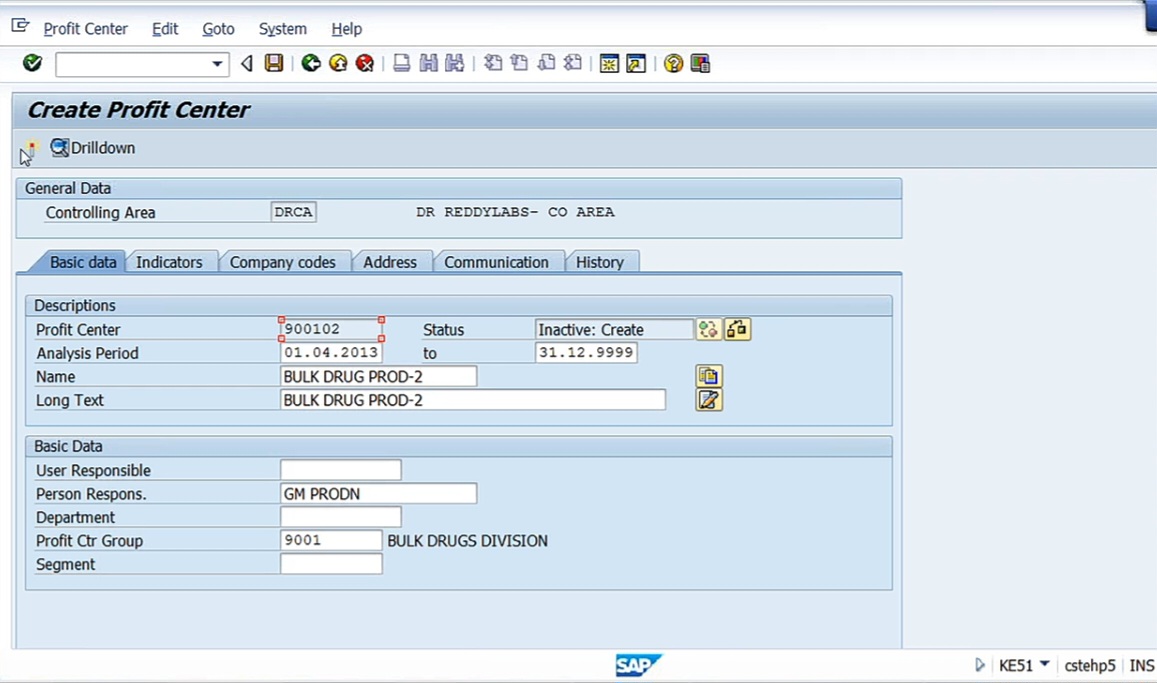Viewport: 1157px width, 683px height.
Task: Click the empty Segment field
Action: pyautogui.click(x=331, y=564)
